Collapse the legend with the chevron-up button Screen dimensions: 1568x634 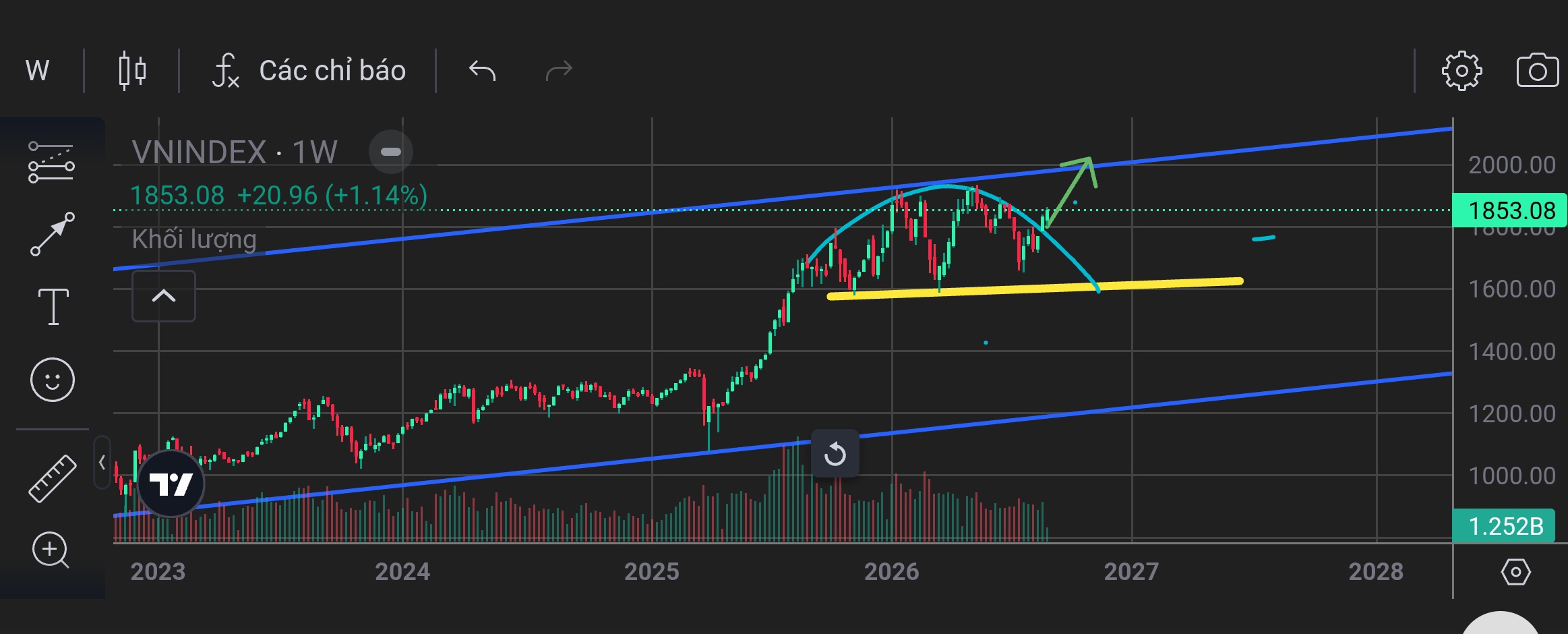(164, 296)
